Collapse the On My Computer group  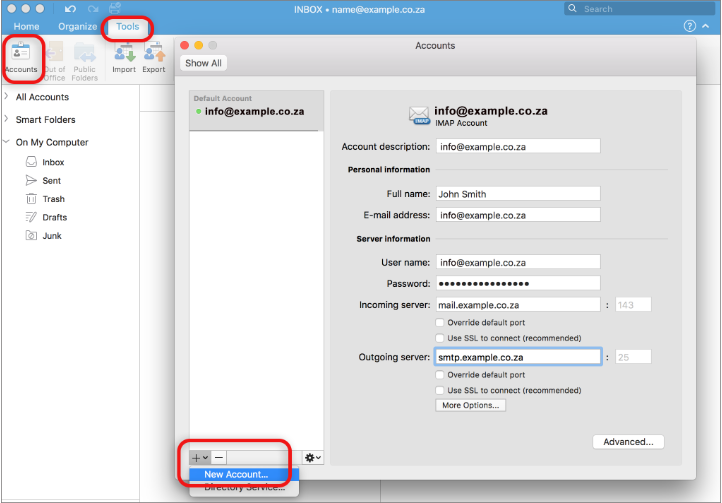(6, 141)
